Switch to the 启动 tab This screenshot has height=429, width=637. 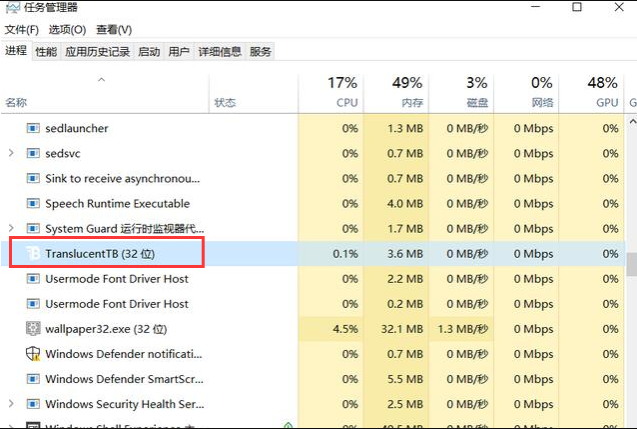(x=149, y=52)
